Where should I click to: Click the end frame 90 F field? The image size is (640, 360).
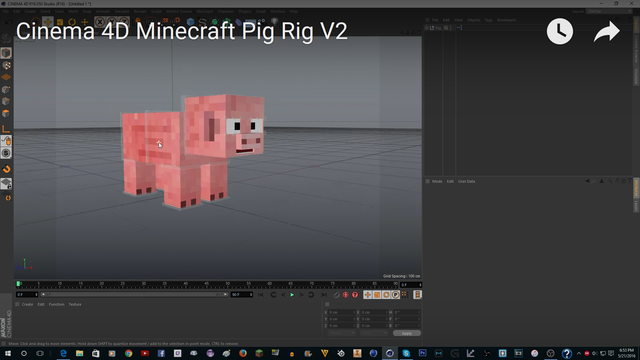click(242, 295)
